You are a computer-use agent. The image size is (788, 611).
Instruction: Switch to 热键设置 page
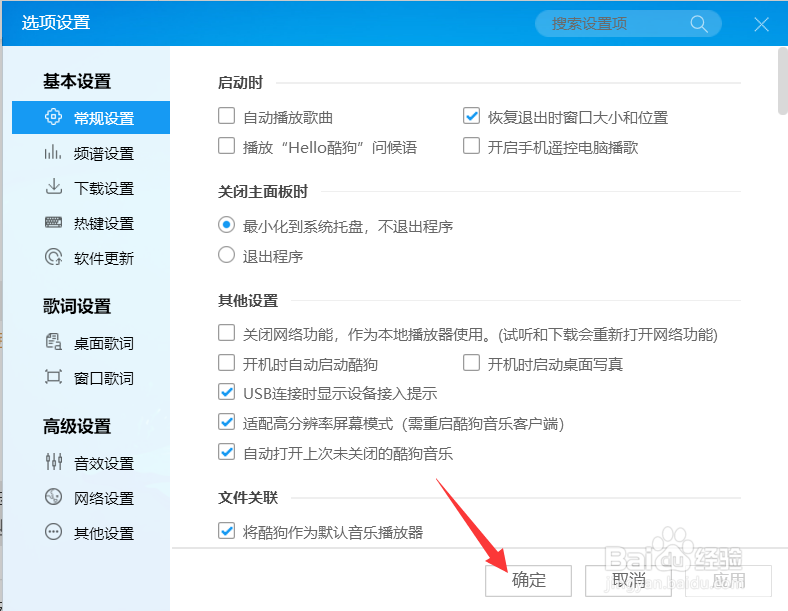91,223
